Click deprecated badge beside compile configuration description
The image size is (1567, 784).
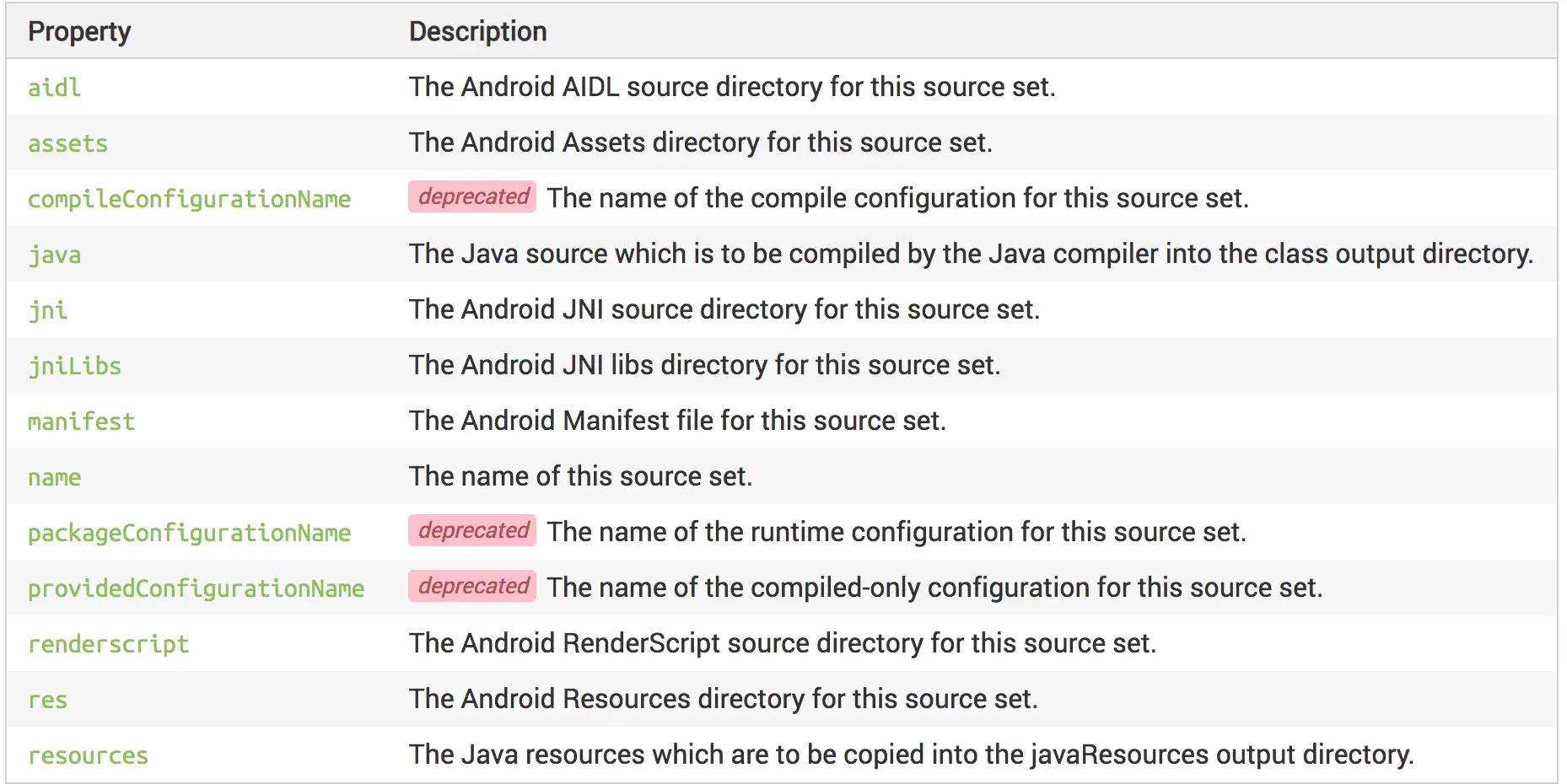(x=472, y=196)
